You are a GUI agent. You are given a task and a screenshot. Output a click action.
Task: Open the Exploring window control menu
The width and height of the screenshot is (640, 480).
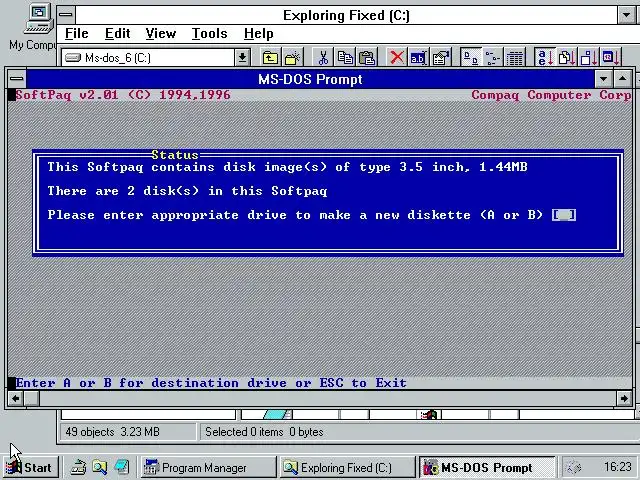66,15
